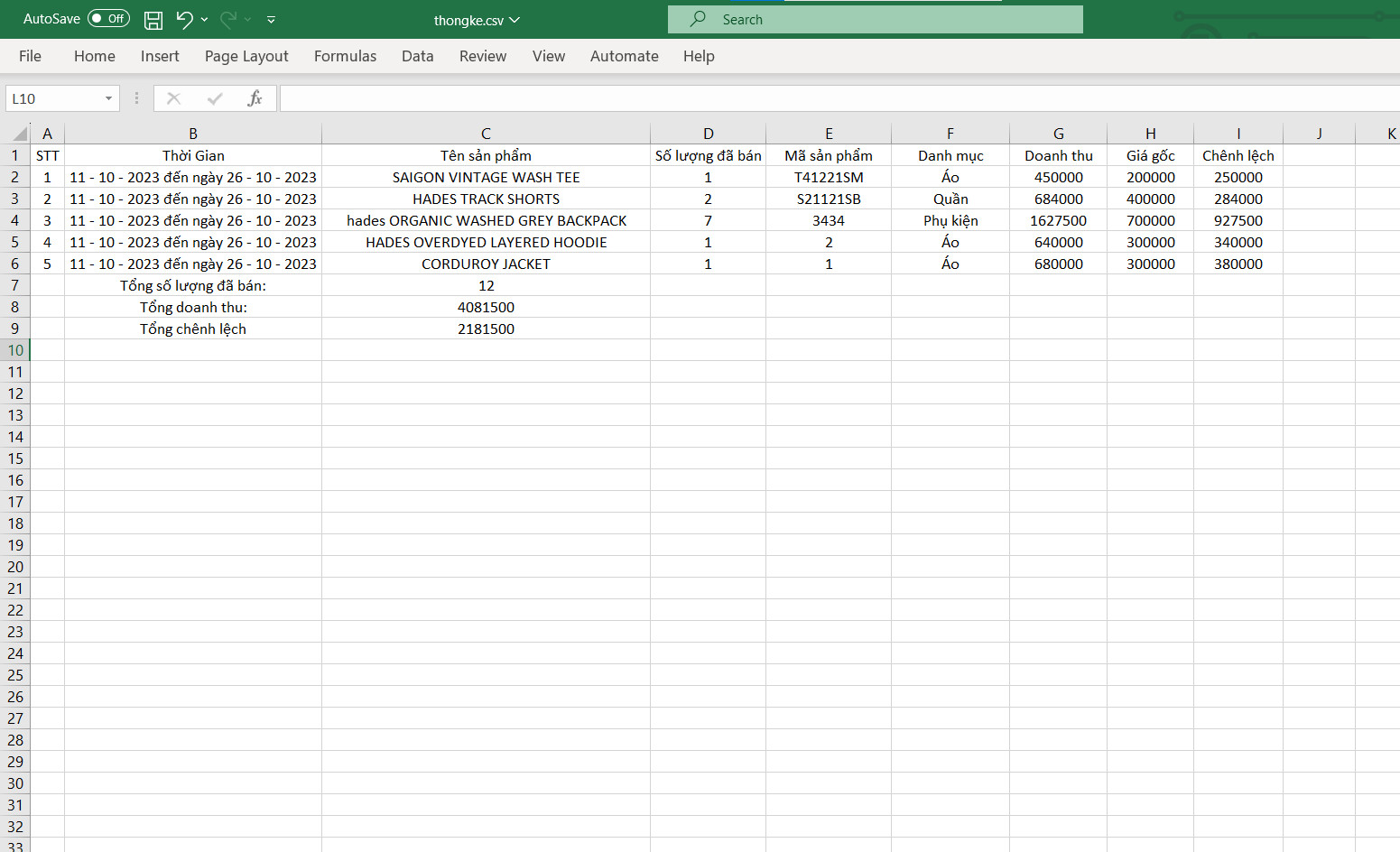This screenshot has width=1400, height=852.
Task: Switch to the Home tab
Action: pos(95,56)
